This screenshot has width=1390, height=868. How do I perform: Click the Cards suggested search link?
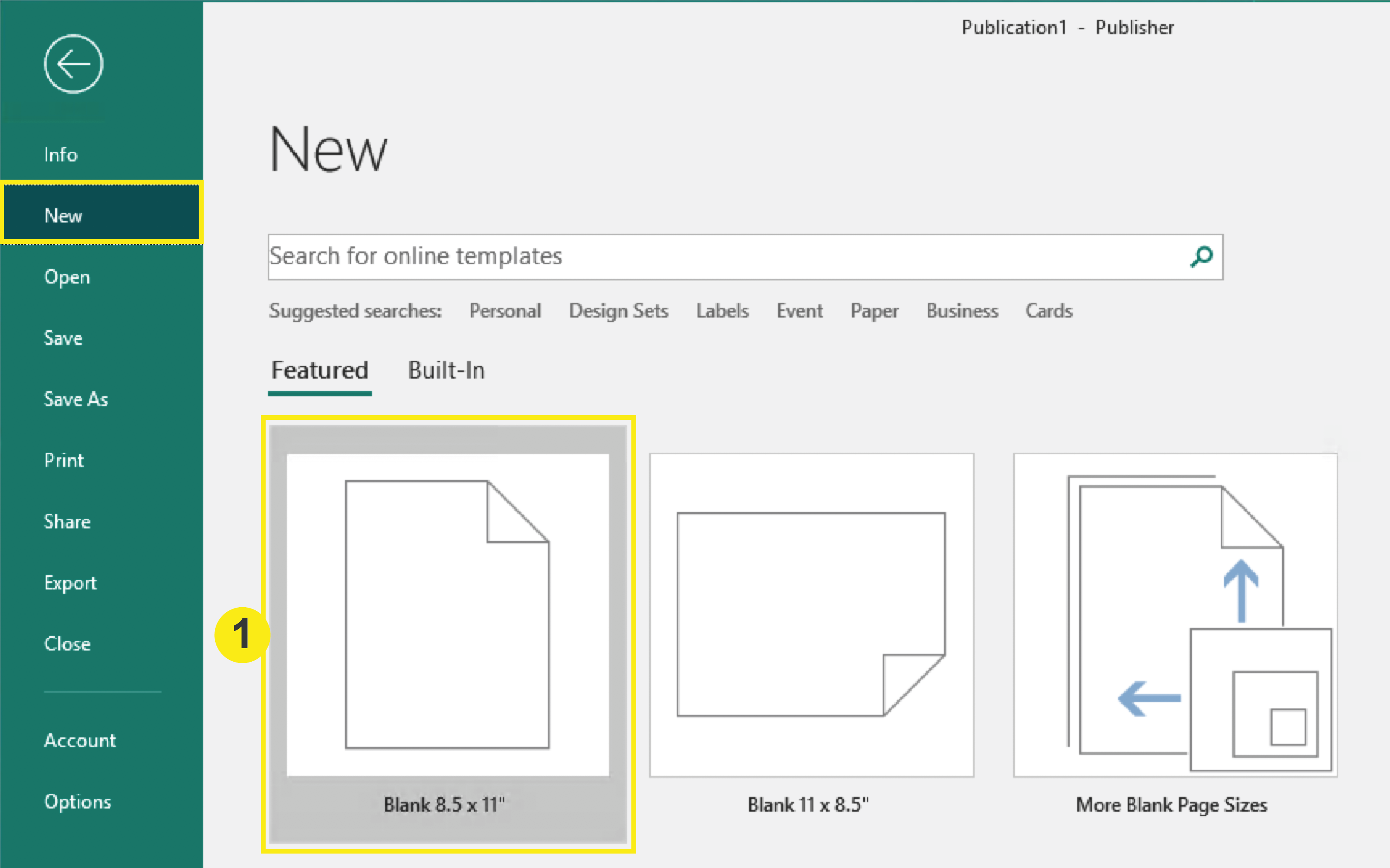tap(1048, 311)
